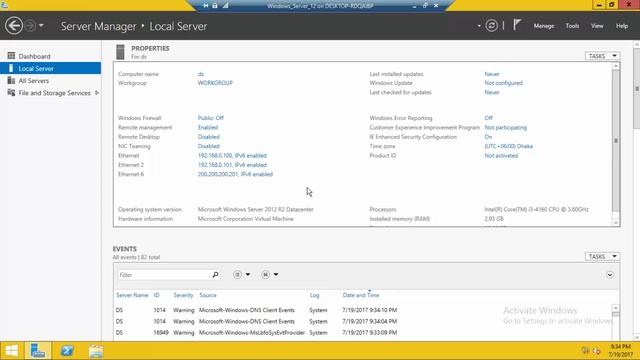Click Not participating CEIP link
The image size is (640, 360).
[x=506, y=127]
